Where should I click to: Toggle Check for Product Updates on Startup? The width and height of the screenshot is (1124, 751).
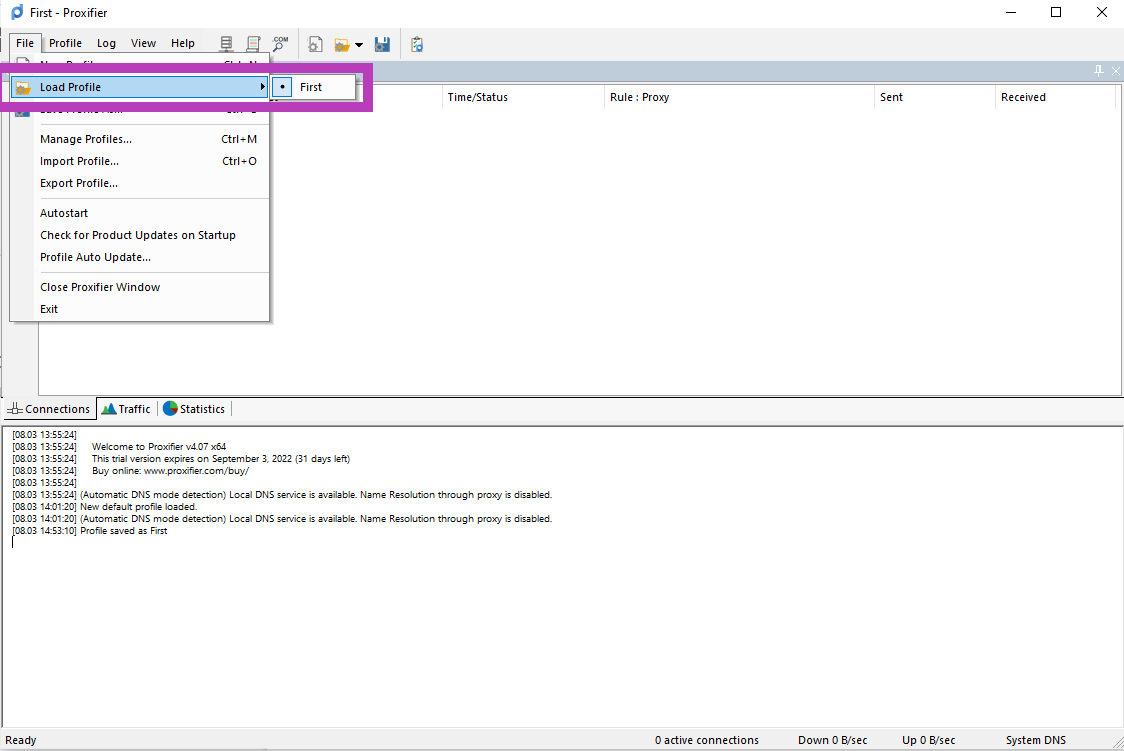tap(138, 235)
